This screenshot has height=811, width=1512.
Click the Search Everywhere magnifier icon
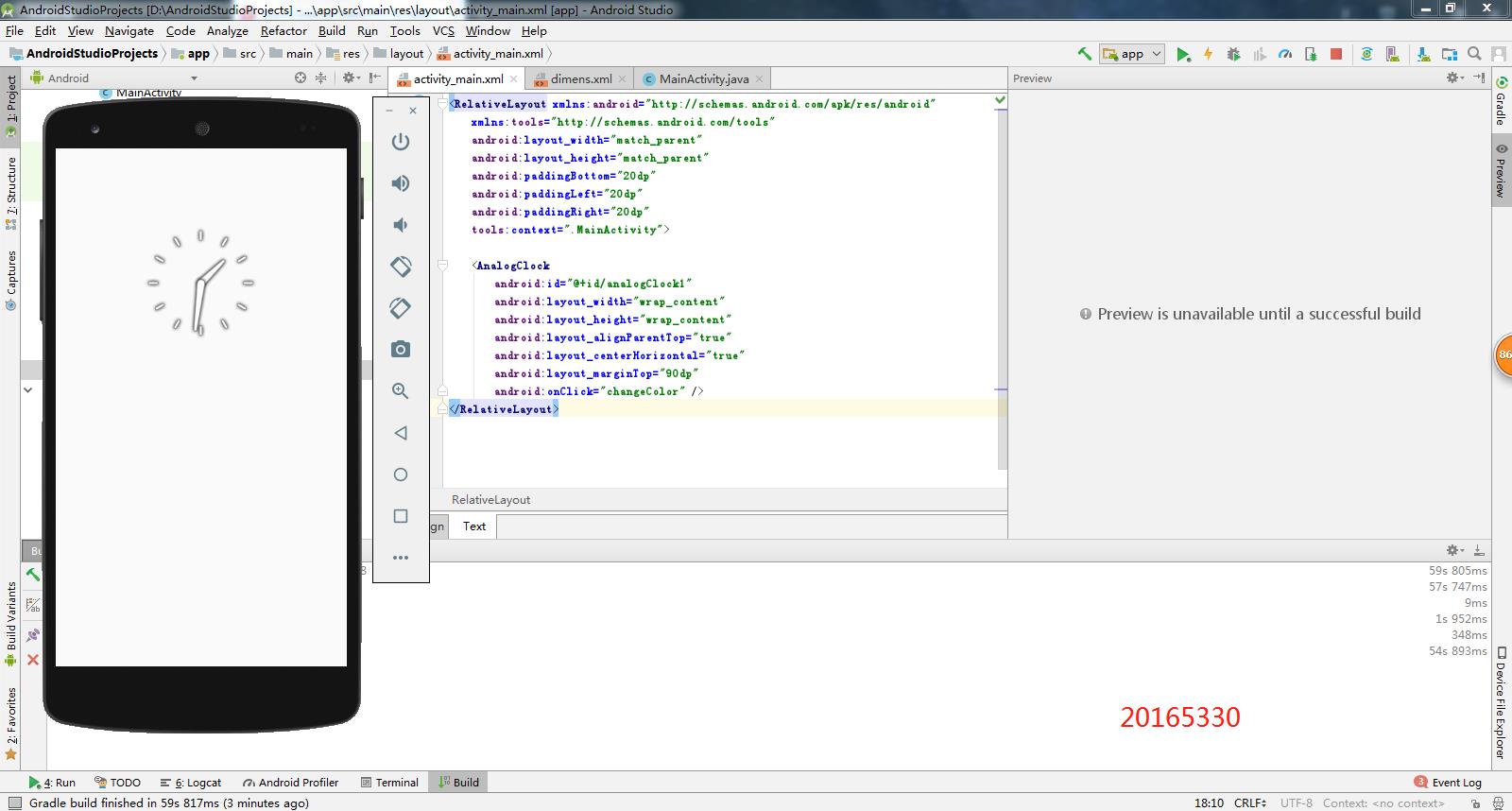[x=1474, y=54]
